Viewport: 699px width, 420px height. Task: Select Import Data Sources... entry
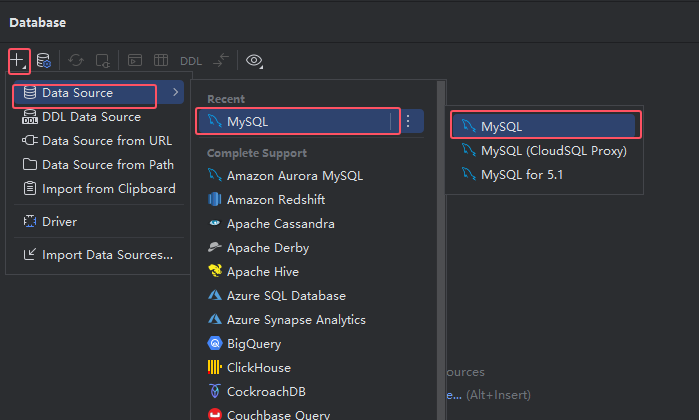click(x=99, y=255)
